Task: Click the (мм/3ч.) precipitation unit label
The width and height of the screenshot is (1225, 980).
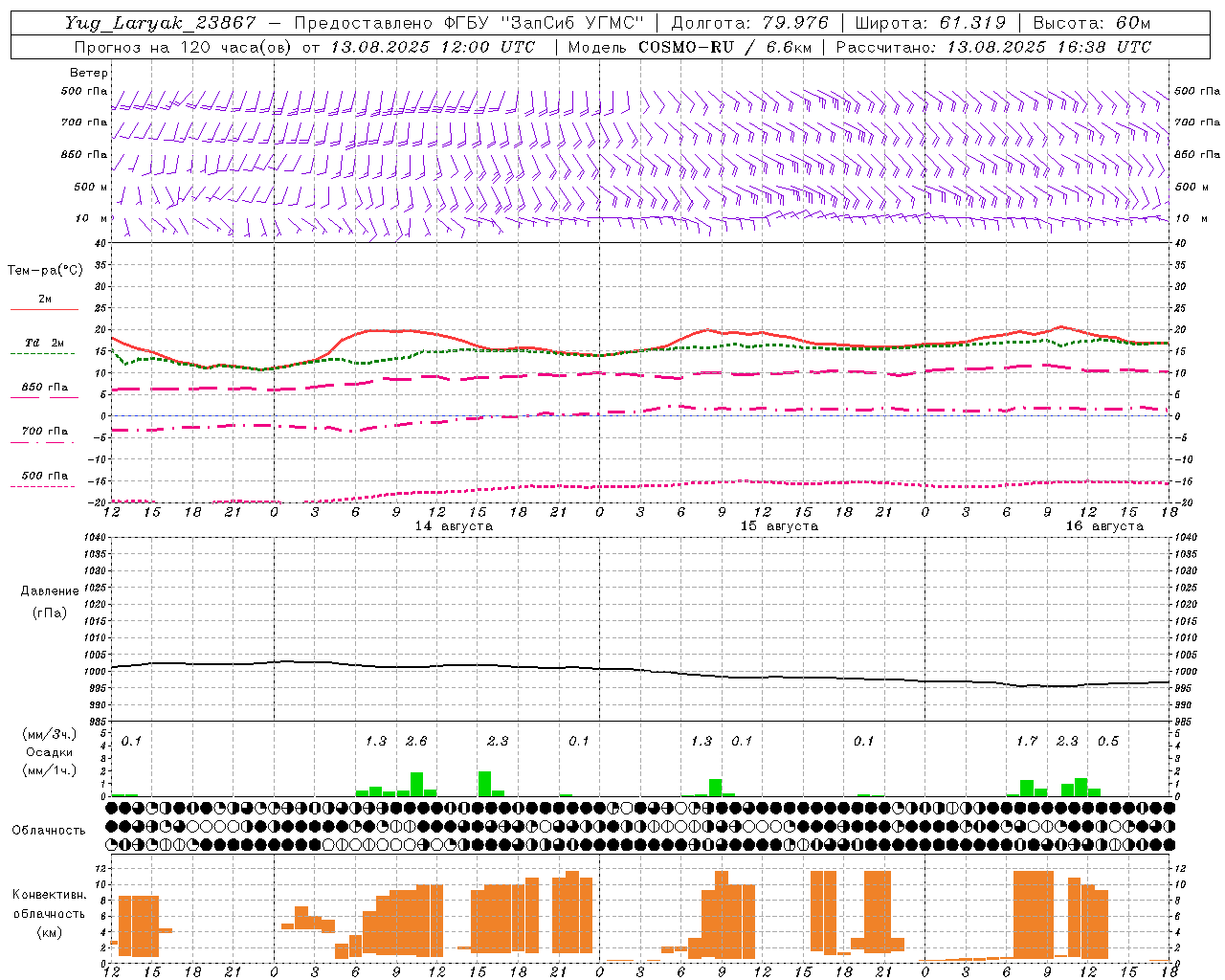Action: 50,734
